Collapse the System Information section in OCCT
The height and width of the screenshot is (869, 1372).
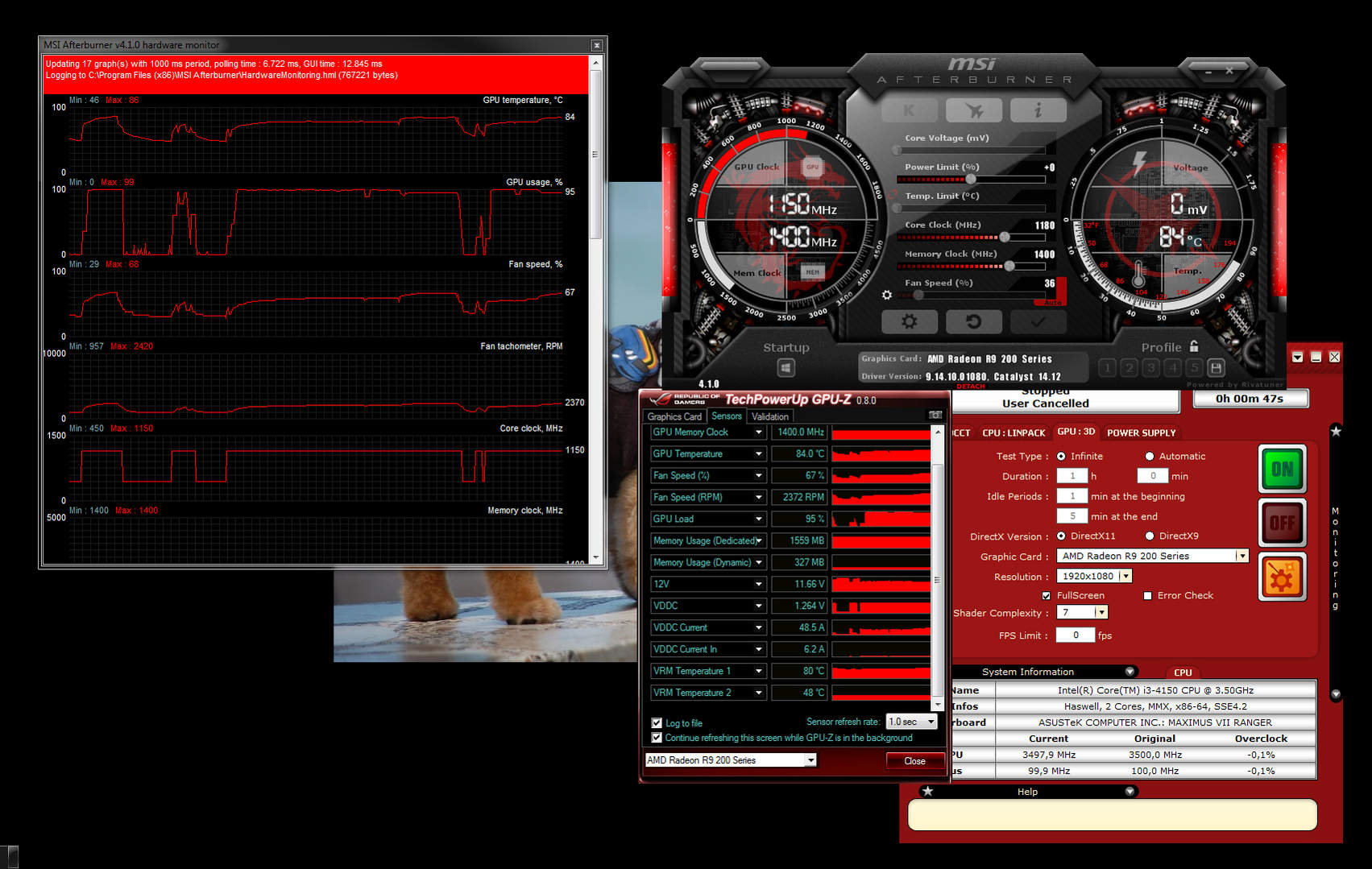[1130, 672]
